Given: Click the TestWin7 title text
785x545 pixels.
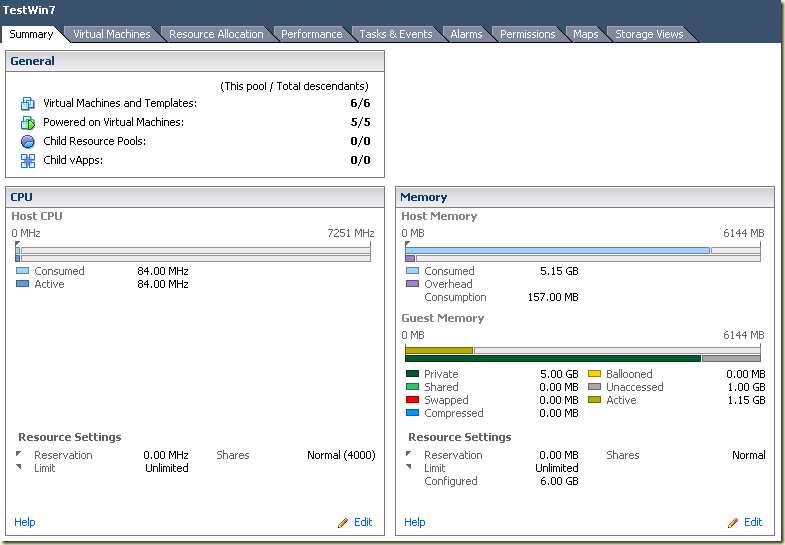Looking at the screenshot, I should [29, 10].
